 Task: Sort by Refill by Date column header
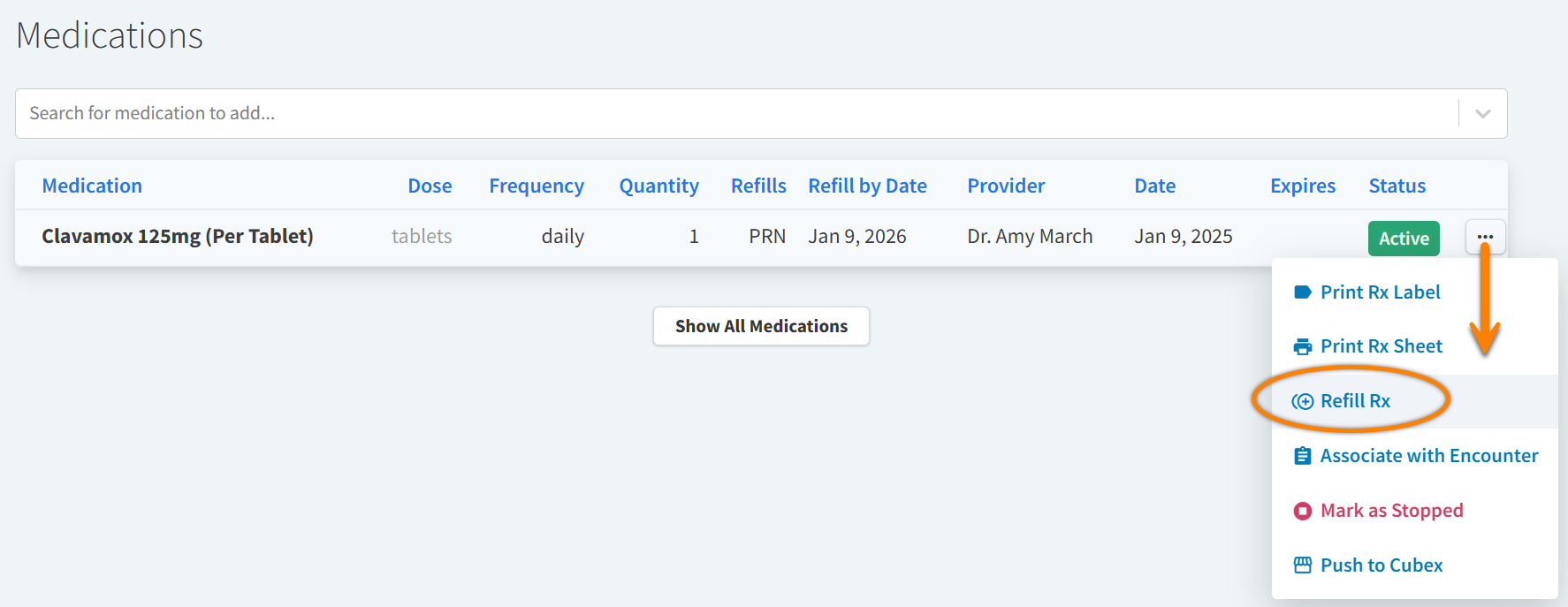867,186
